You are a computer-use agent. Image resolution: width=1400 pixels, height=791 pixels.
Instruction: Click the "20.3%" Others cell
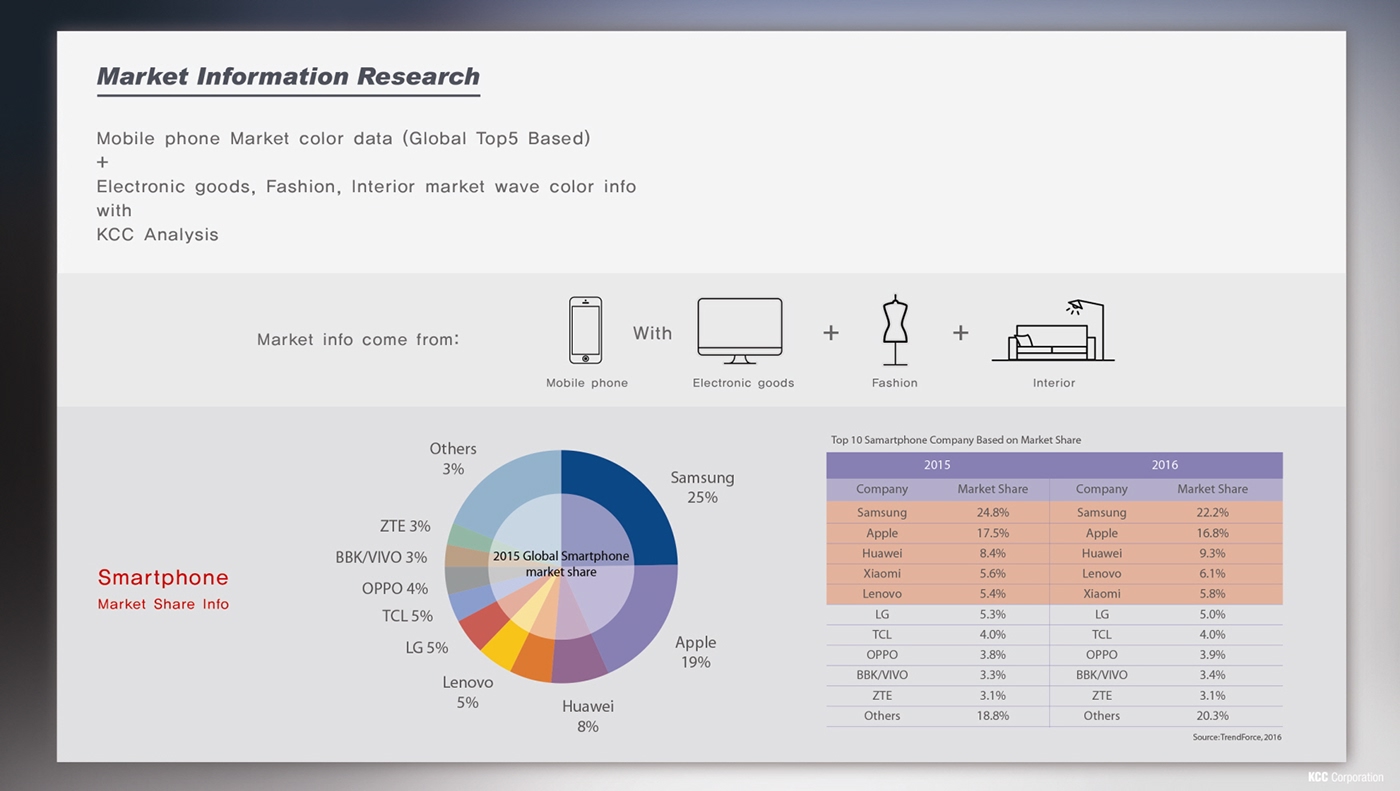1213,716
